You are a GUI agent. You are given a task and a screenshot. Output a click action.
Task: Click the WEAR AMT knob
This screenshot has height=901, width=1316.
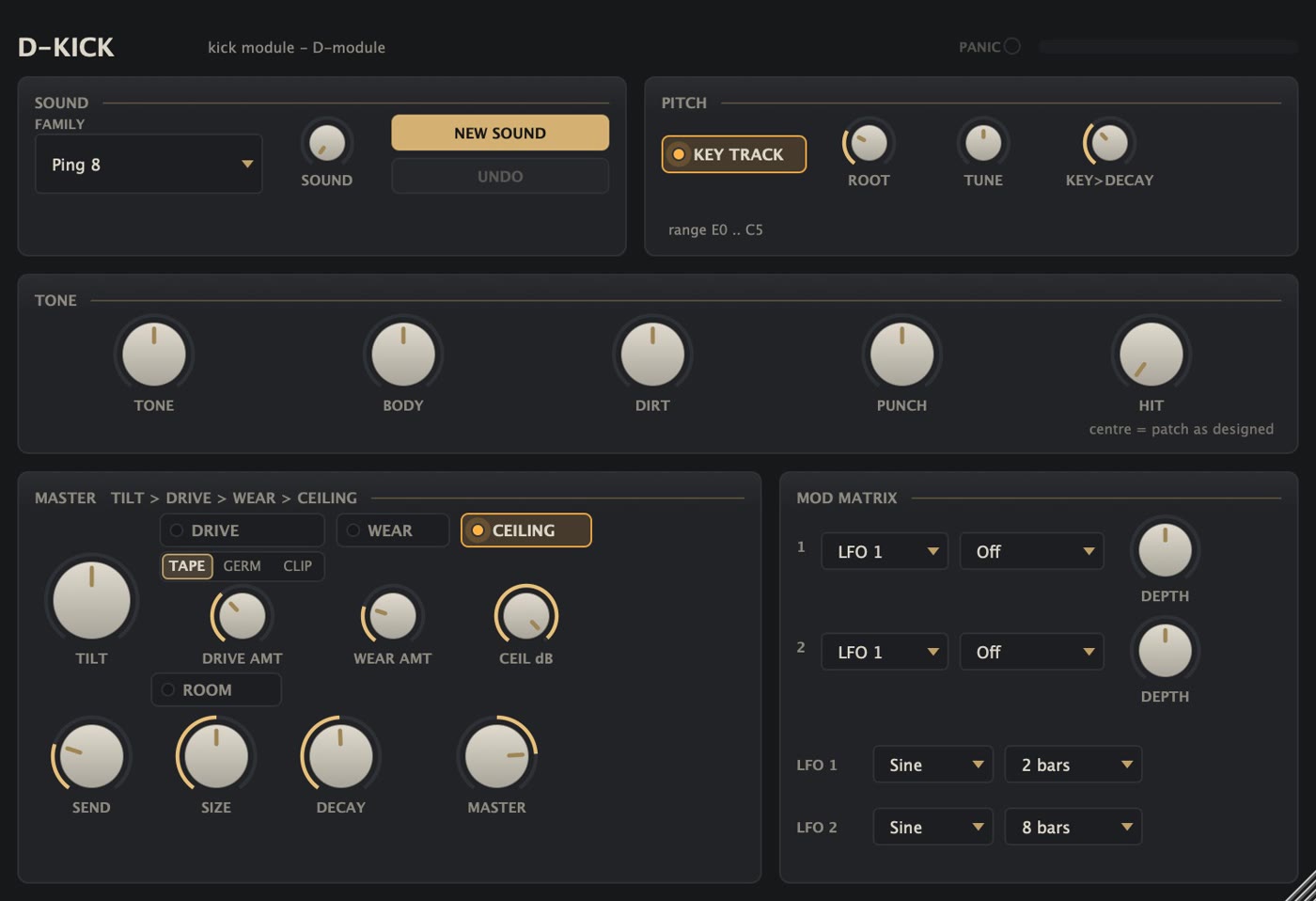[393, 616]
